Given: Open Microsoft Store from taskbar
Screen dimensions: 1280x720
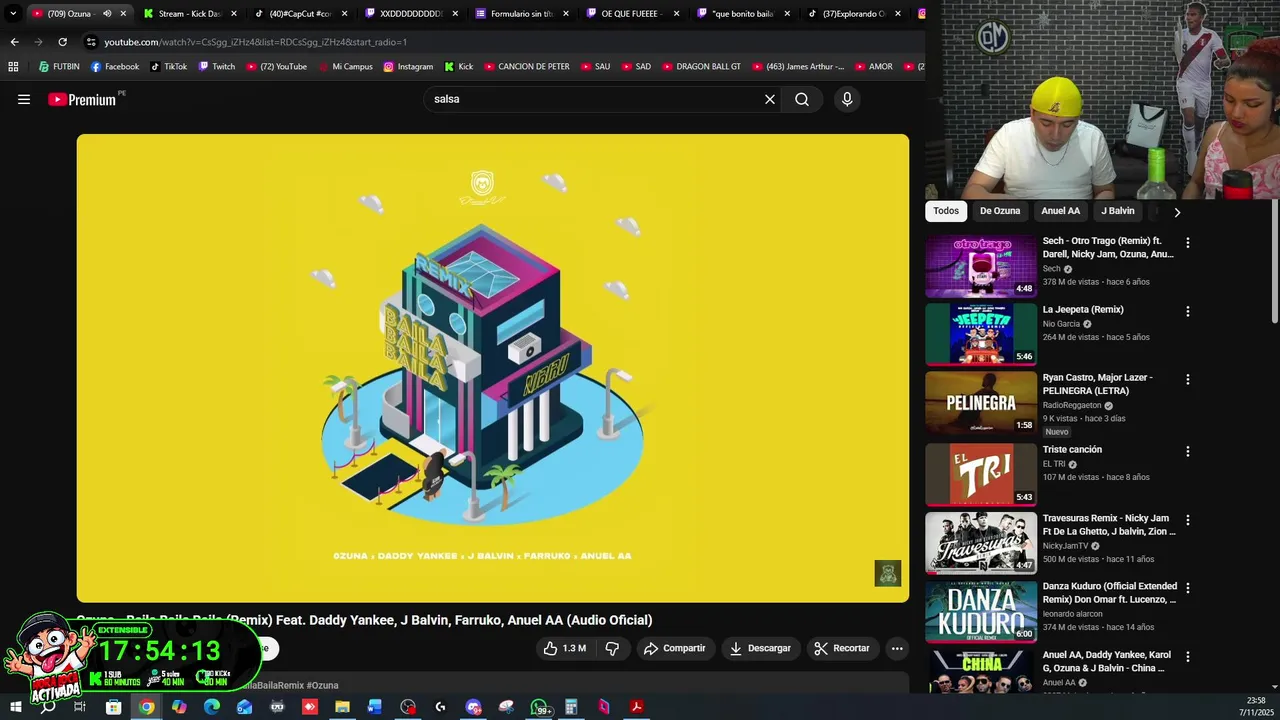Looking at the screenshot, I should click(113, 707).
